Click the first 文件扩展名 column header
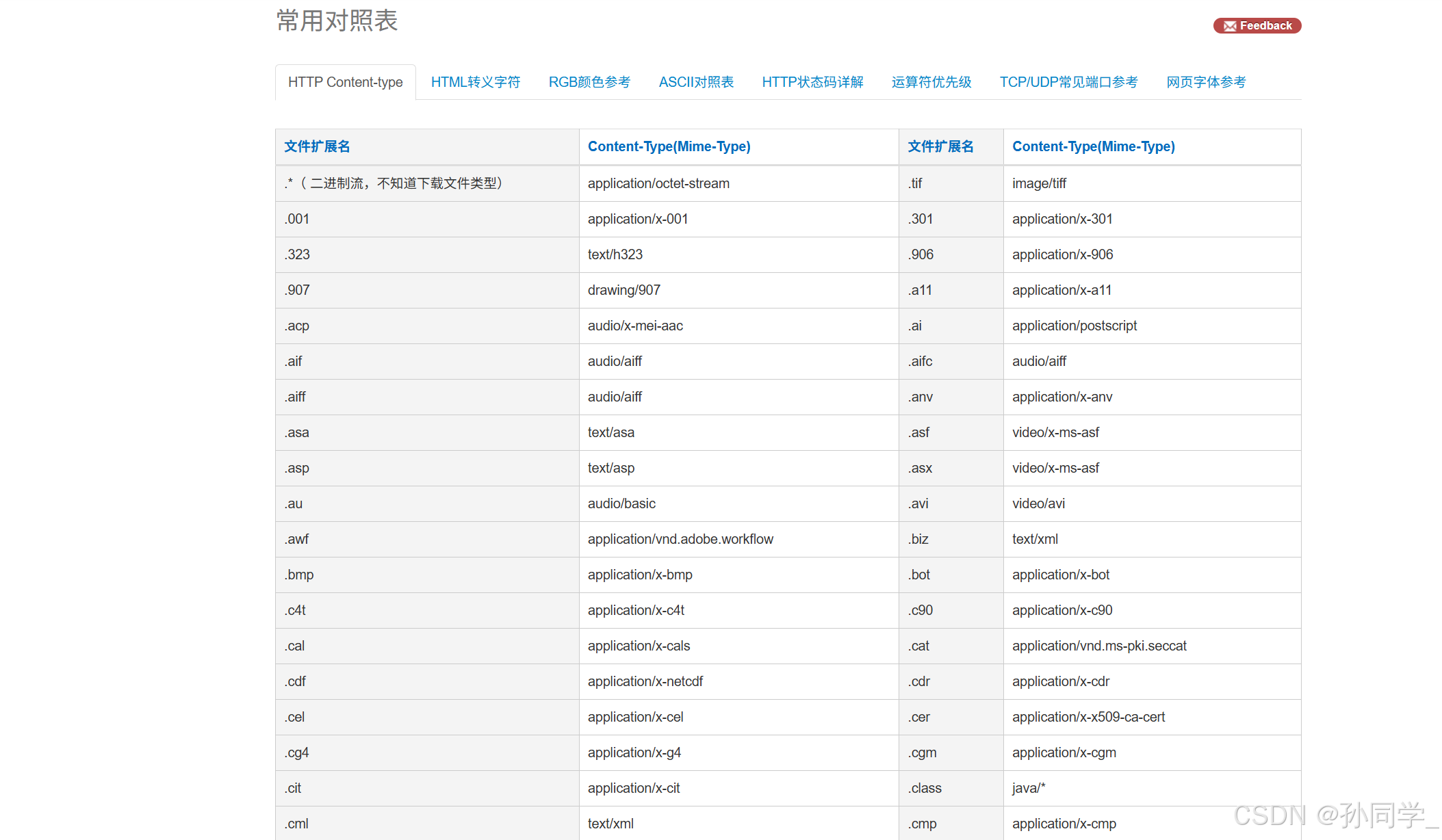1442x840 pixels. (317, 146)
